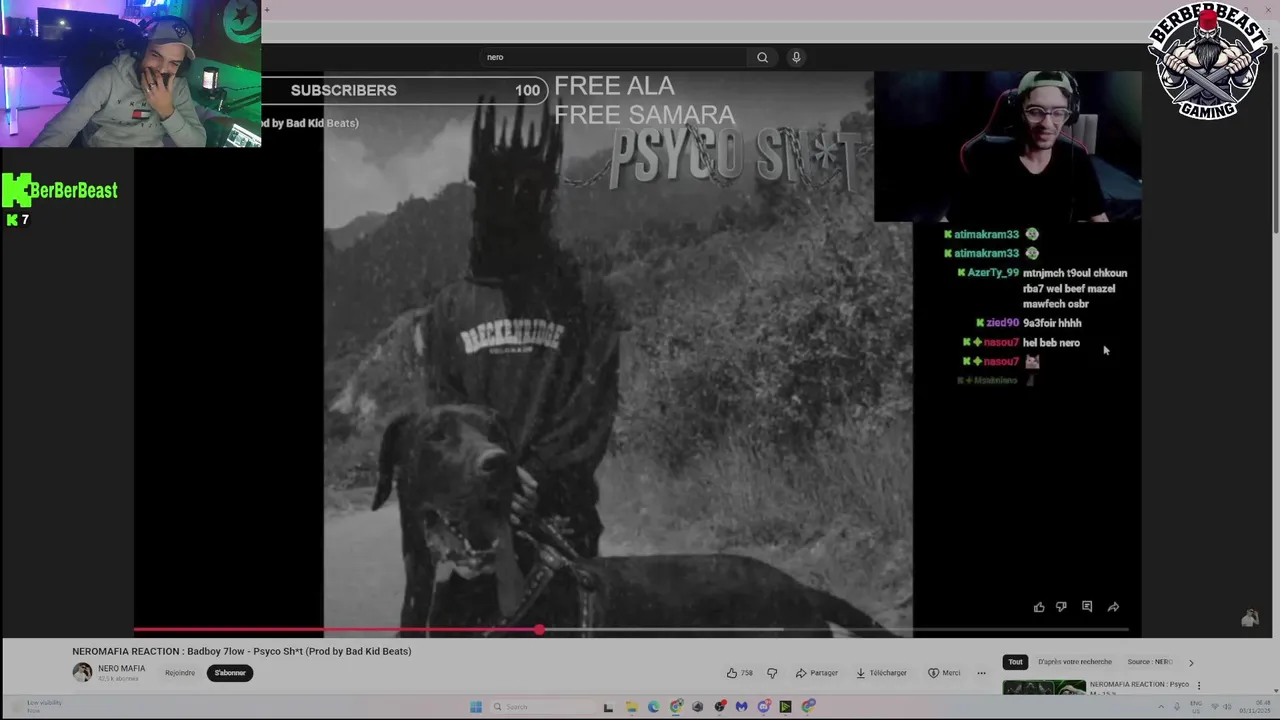Select the 'Tout' filter chip

[x=1015, y=662]
